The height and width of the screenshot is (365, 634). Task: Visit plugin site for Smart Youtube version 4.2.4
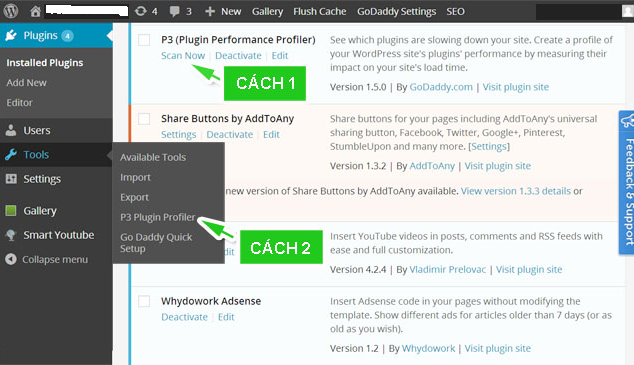tap(529, 269)
